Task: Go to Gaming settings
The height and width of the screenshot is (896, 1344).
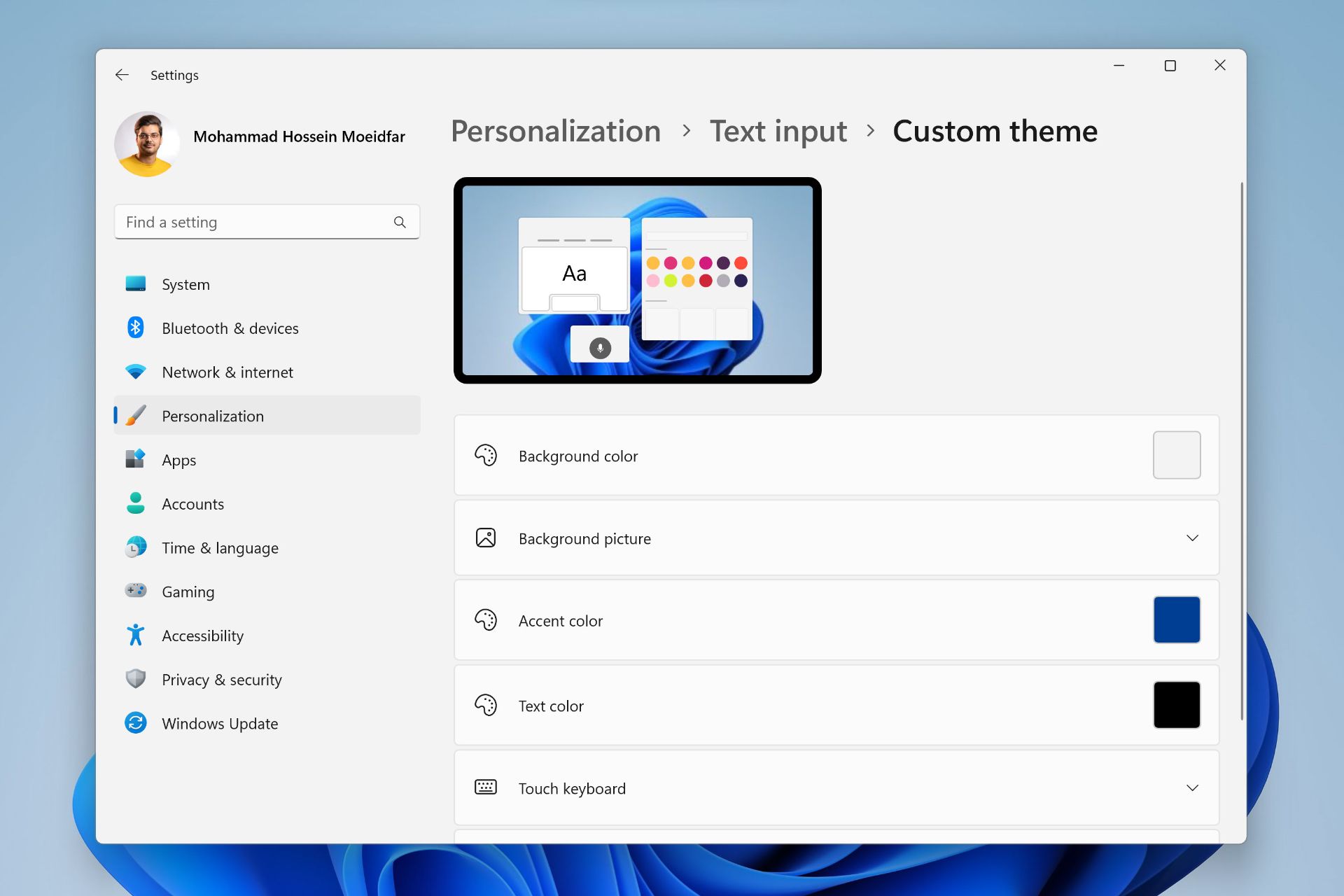Action: (x=267, y=591)
